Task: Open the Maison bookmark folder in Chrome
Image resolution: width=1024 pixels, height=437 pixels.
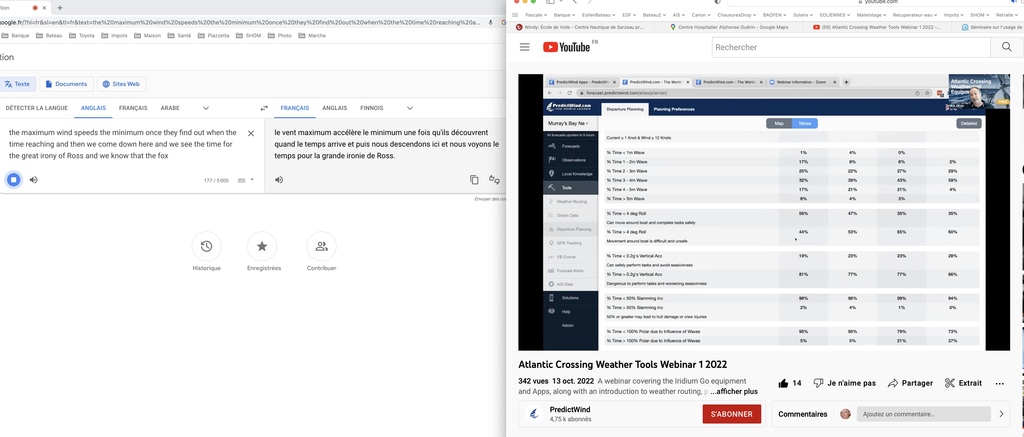Action: [148, 35]
